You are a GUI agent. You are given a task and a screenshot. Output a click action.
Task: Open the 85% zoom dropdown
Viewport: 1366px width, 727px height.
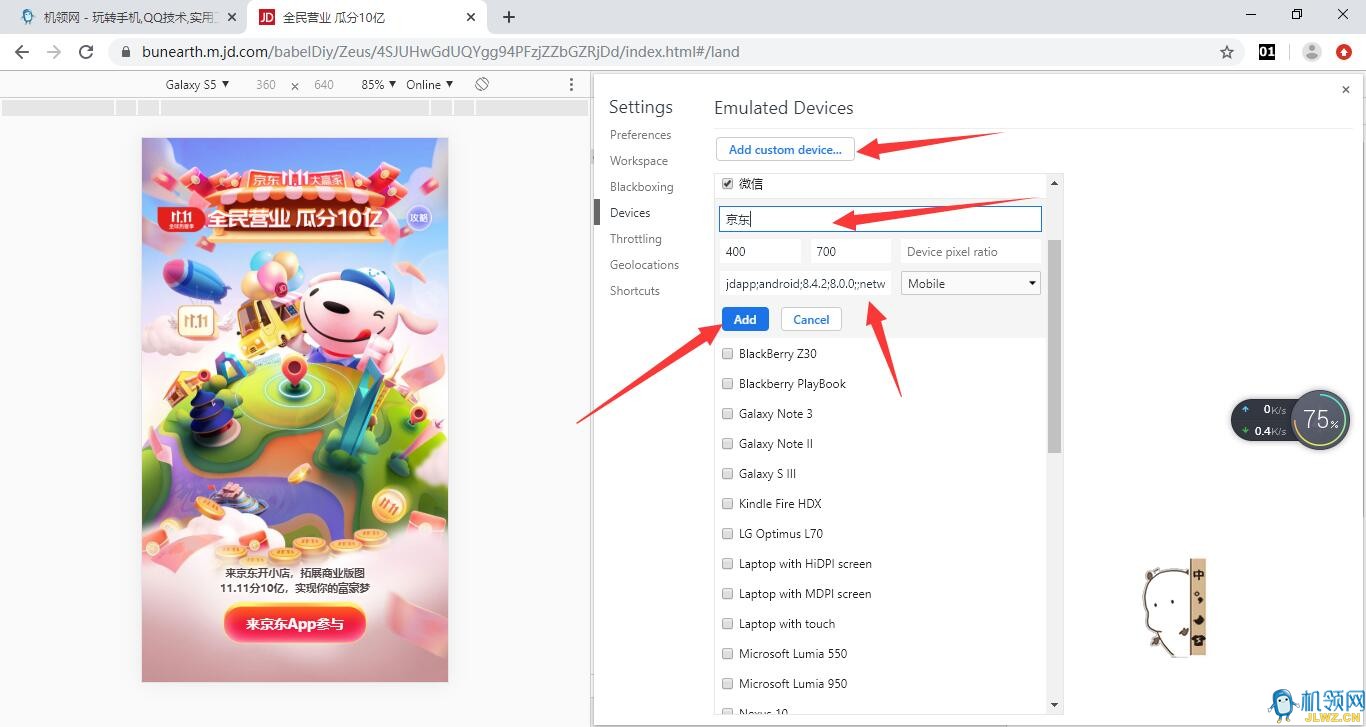coord(378,85)
